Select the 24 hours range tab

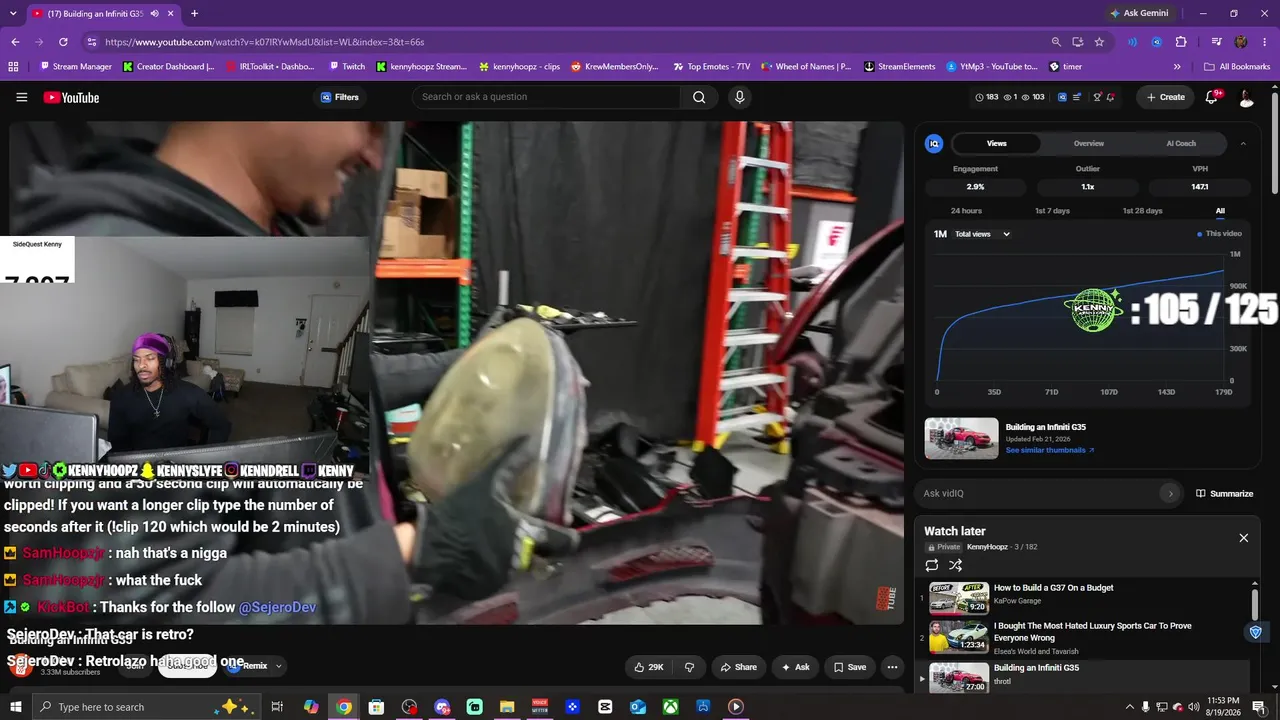point(966,211)
